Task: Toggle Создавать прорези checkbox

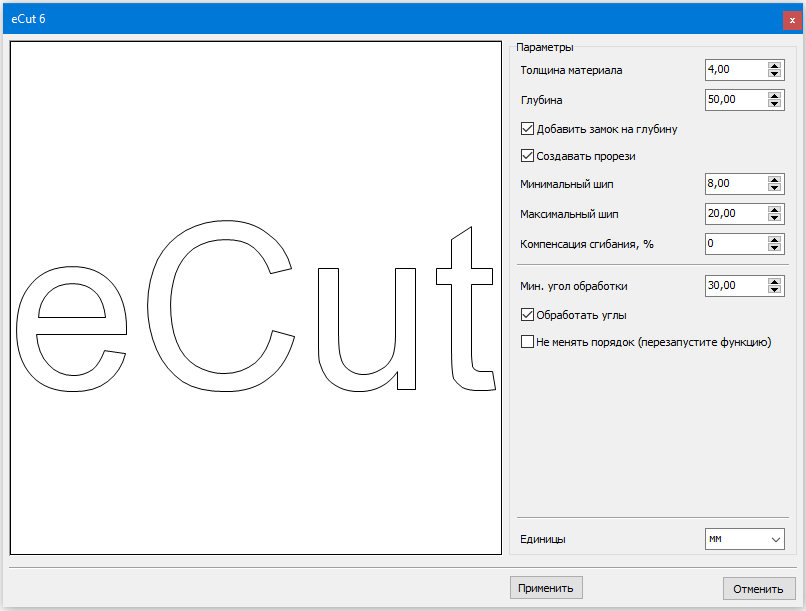Action: click(x=528, y=156)
